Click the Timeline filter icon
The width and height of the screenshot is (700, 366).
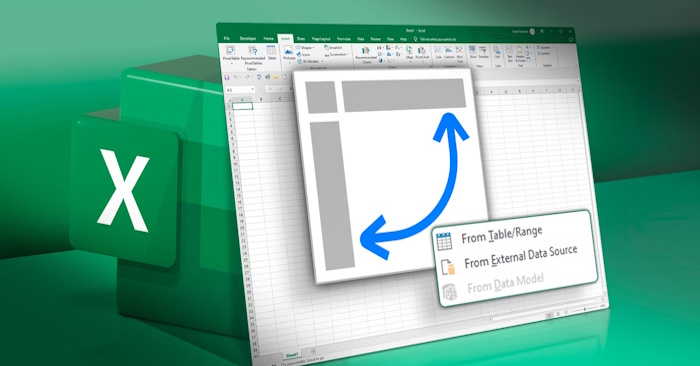coord(483,49)
